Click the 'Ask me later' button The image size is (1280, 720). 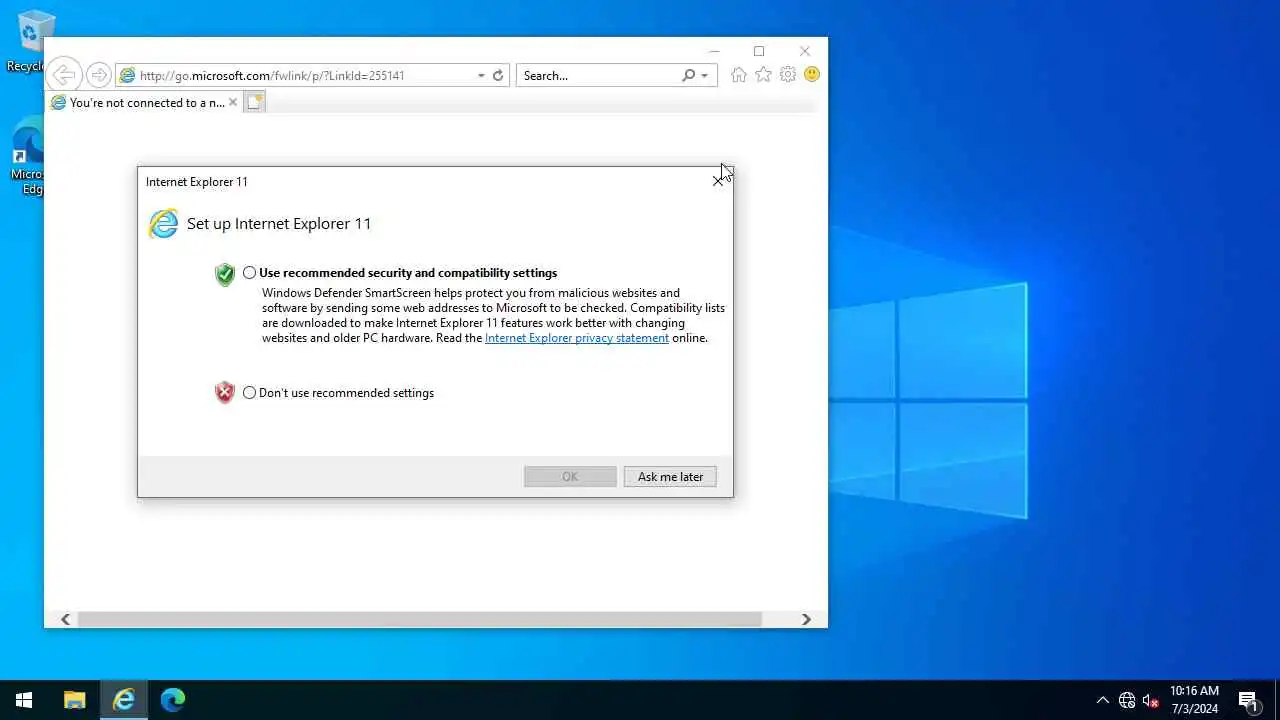[x=670, y=477]
